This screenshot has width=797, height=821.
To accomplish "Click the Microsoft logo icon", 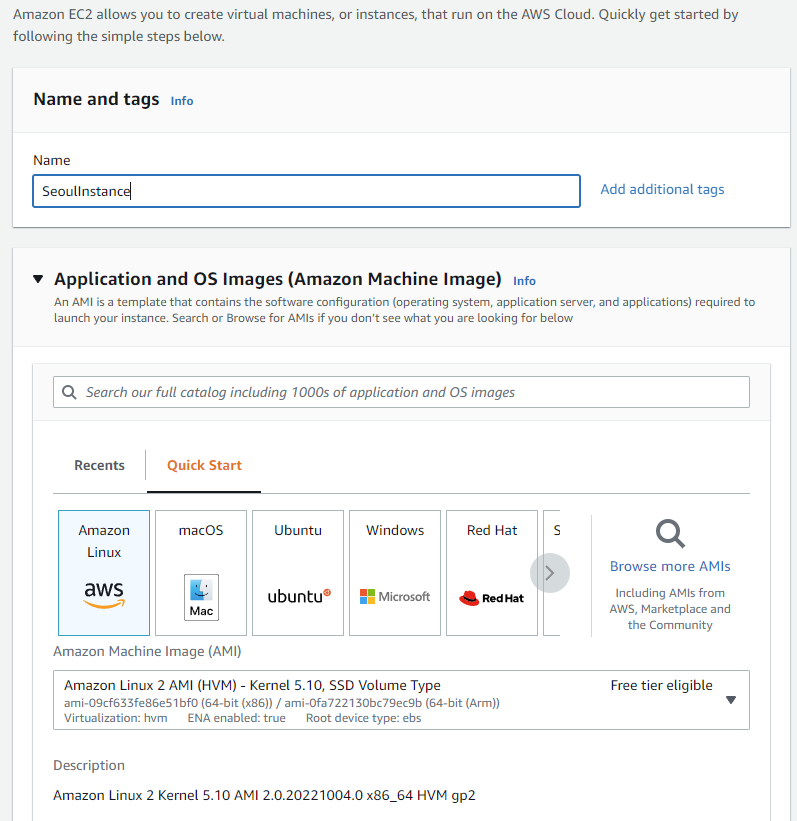I will (x=395, y=596).
